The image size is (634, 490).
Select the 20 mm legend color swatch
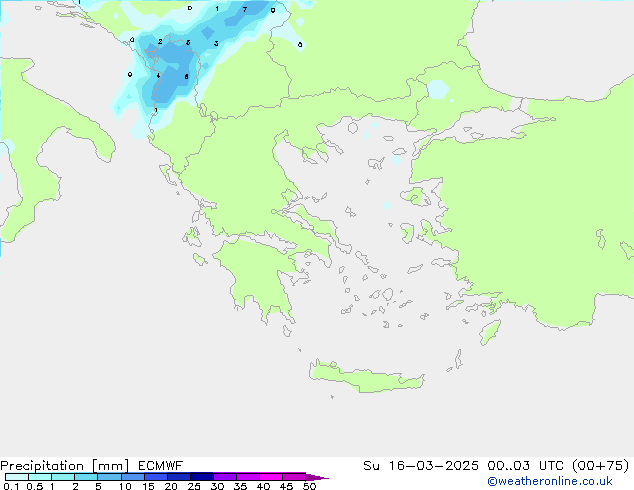pyautogui.click(x=179, y=477)
